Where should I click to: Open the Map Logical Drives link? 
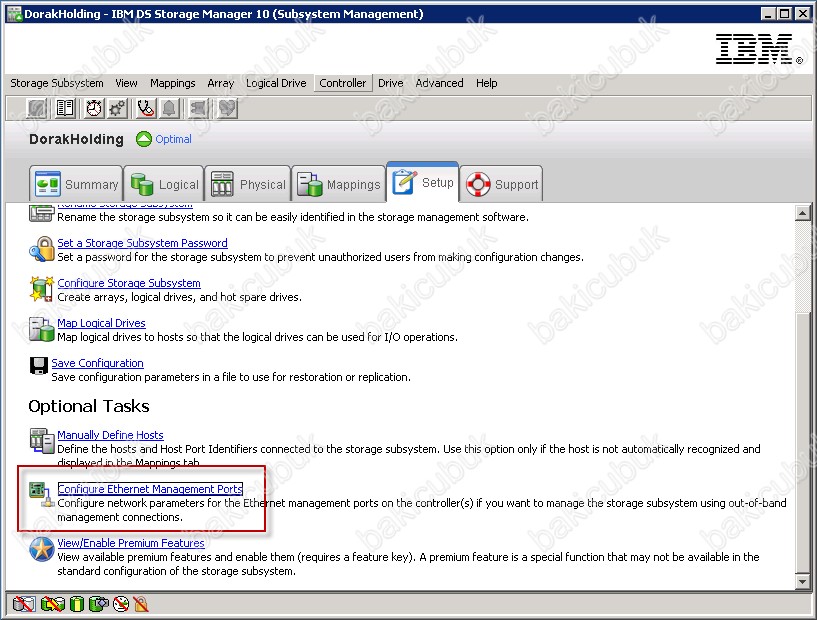[101, 323]
